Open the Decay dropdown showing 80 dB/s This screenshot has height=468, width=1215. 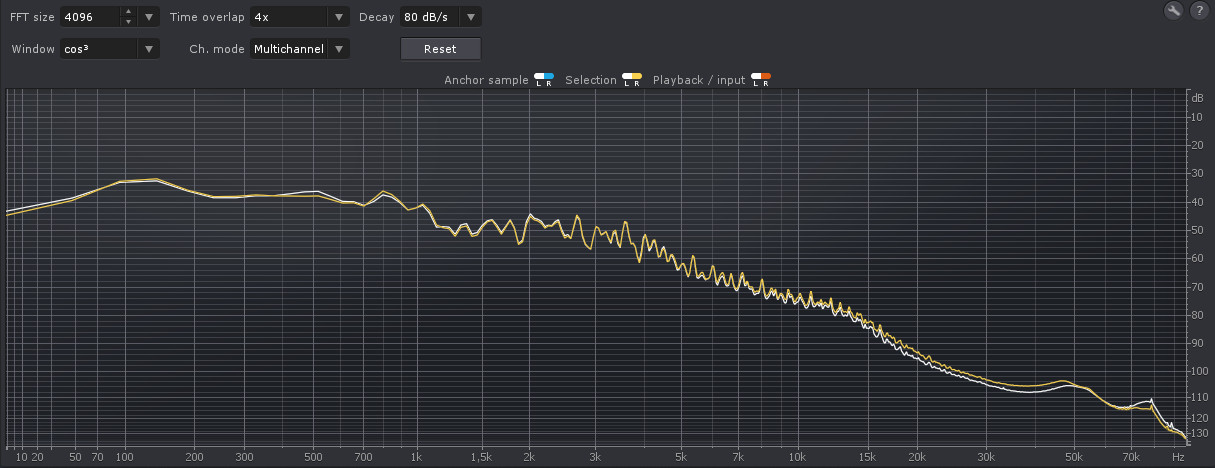pyautogui.click(x=439, y=17)
